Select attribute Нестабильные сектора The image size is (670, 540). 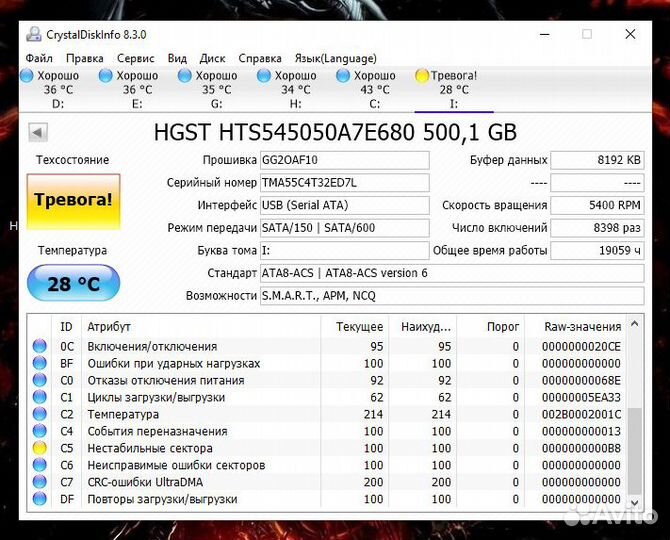[150, 448]
